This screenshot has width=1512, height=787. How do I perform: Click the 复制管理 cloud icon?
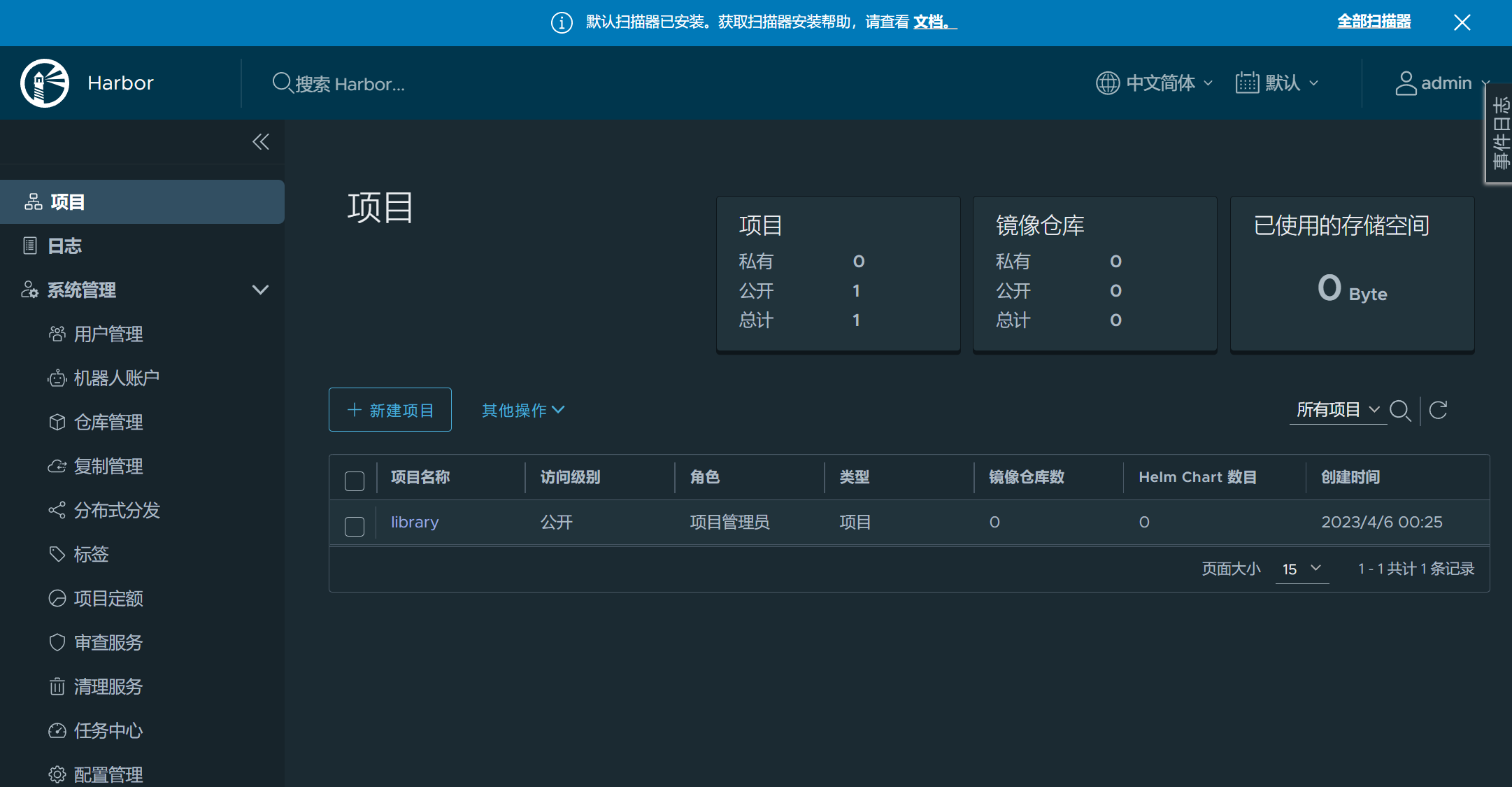click(x=57, y=466)
